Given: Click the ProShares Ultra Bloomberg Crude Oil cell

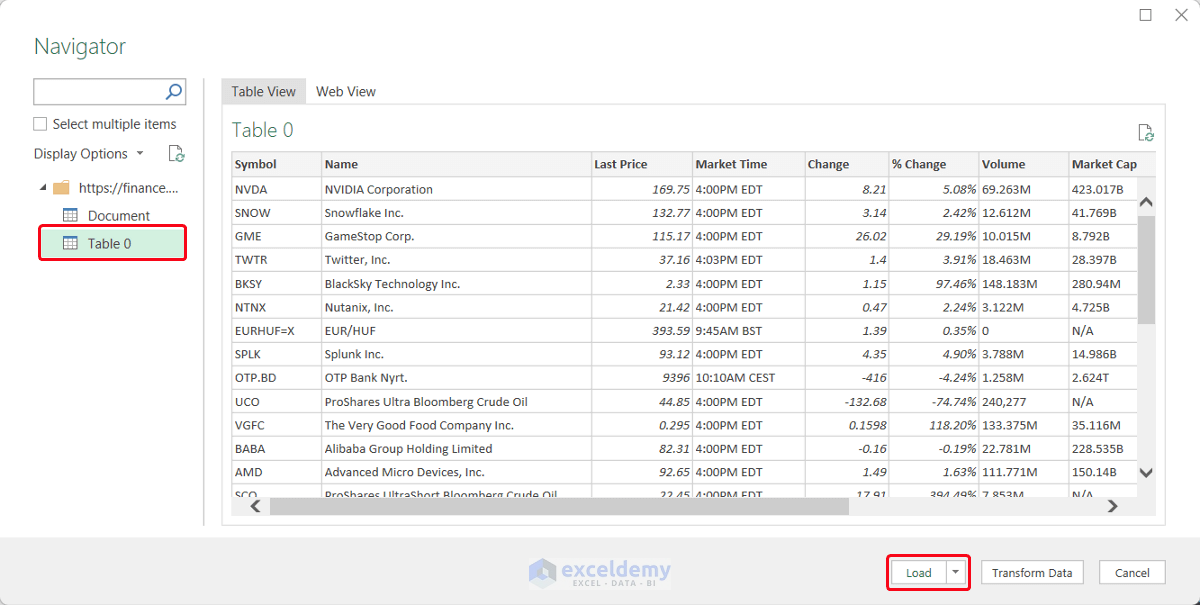Looking at the screenshot, I should tap(457, 401).
